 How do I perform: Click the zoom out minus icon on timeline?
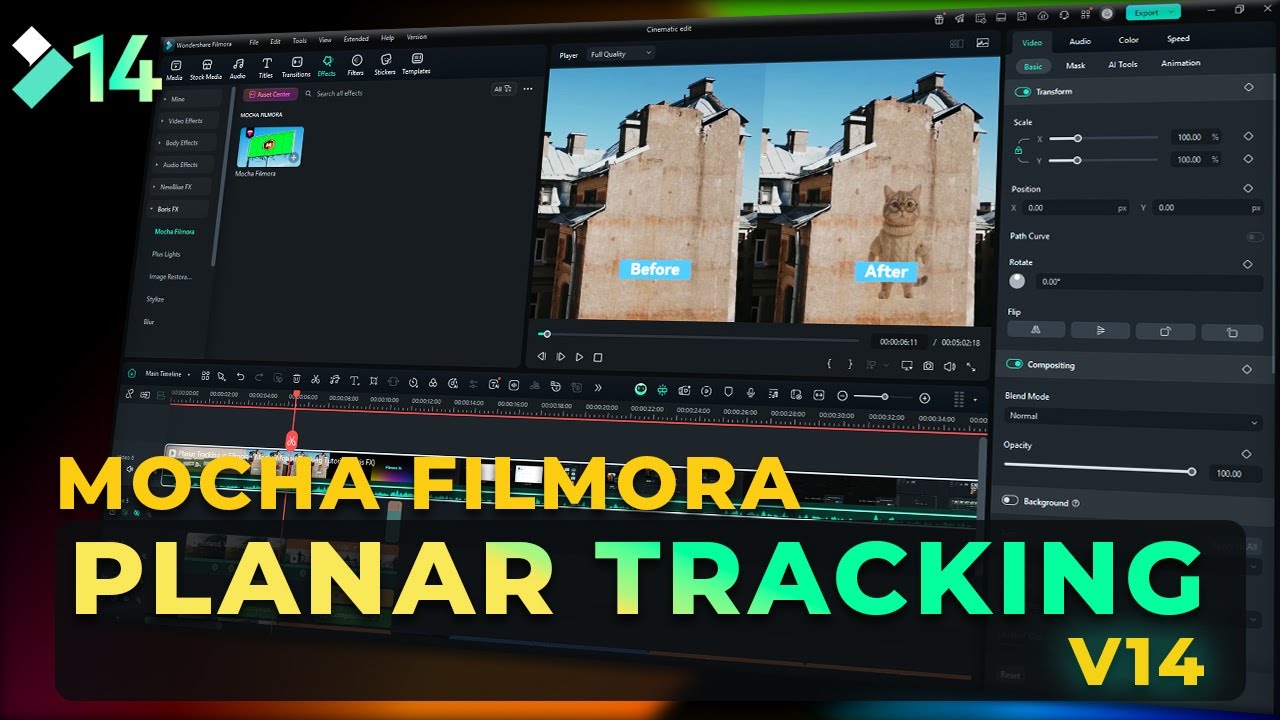click(842, 396)
